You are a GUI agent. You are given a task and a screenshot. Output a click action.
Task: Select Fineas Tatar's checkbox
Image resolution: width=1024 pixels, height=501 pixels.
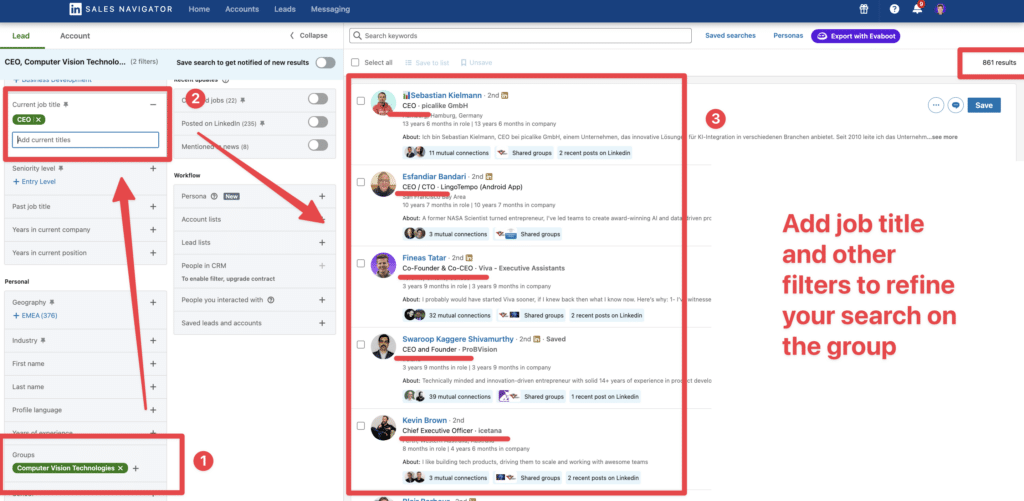(x=360, y=263)
